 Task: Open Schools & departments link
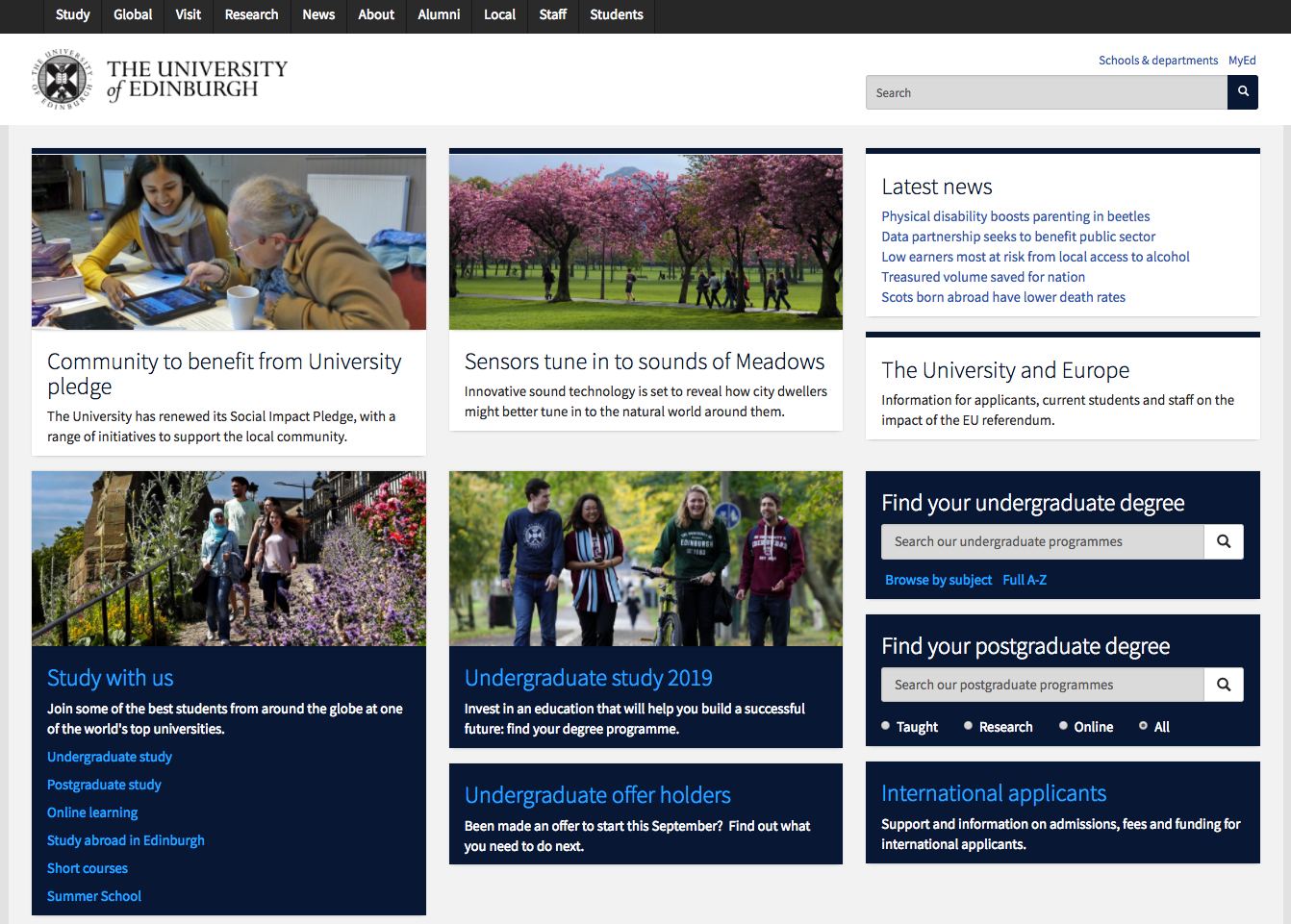[x=1158, y=60]
